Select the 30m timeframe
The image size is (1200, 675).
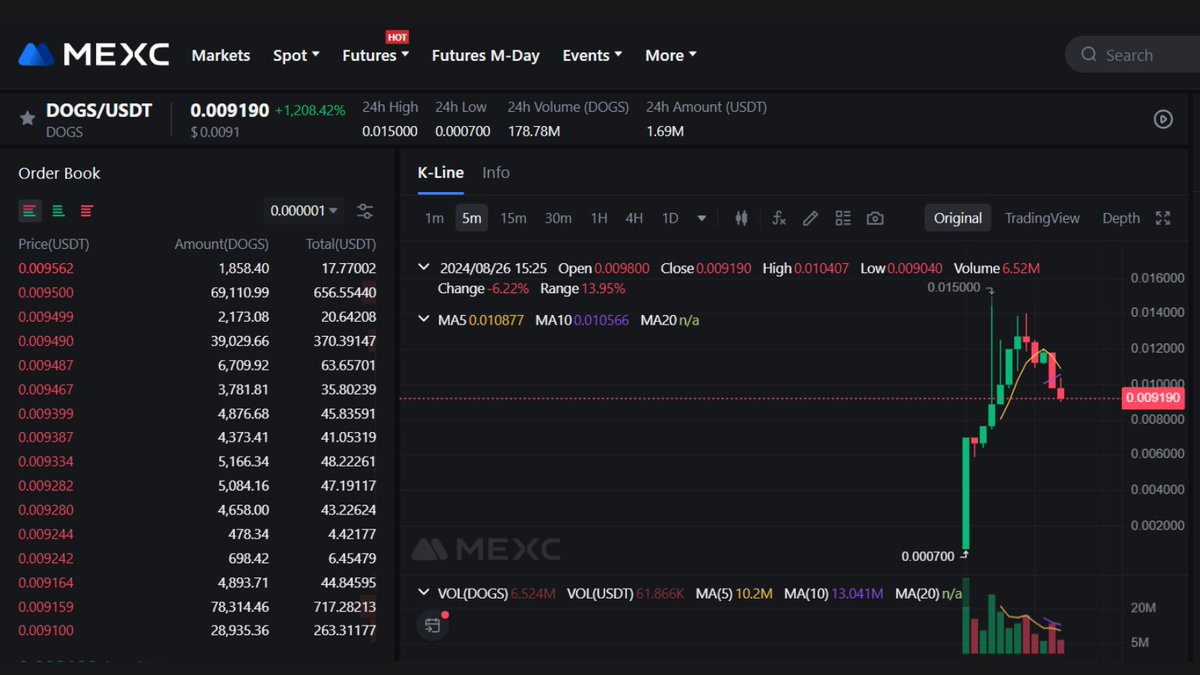coord(558,218)
